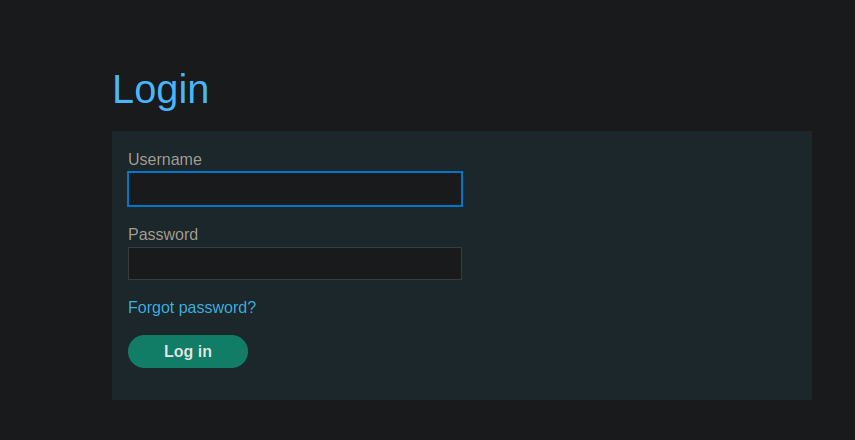Submit the form with Log in
The image size is (855, 440).
click(188, 352)
